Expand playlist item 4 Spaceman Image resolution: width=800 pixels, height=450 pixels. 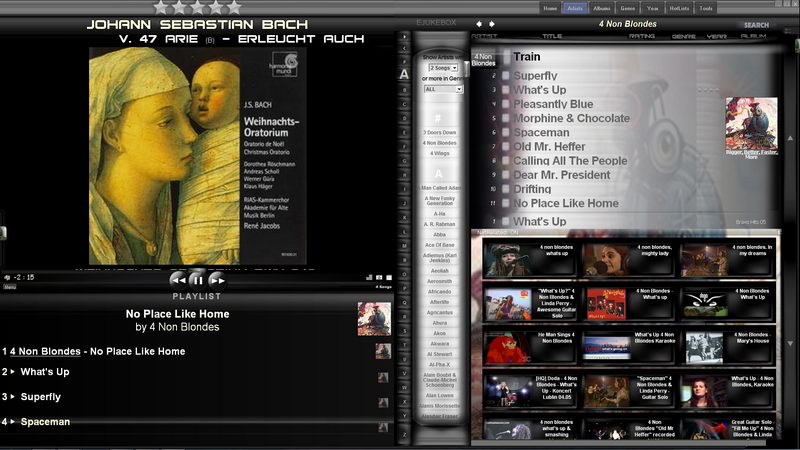(13, 421)
